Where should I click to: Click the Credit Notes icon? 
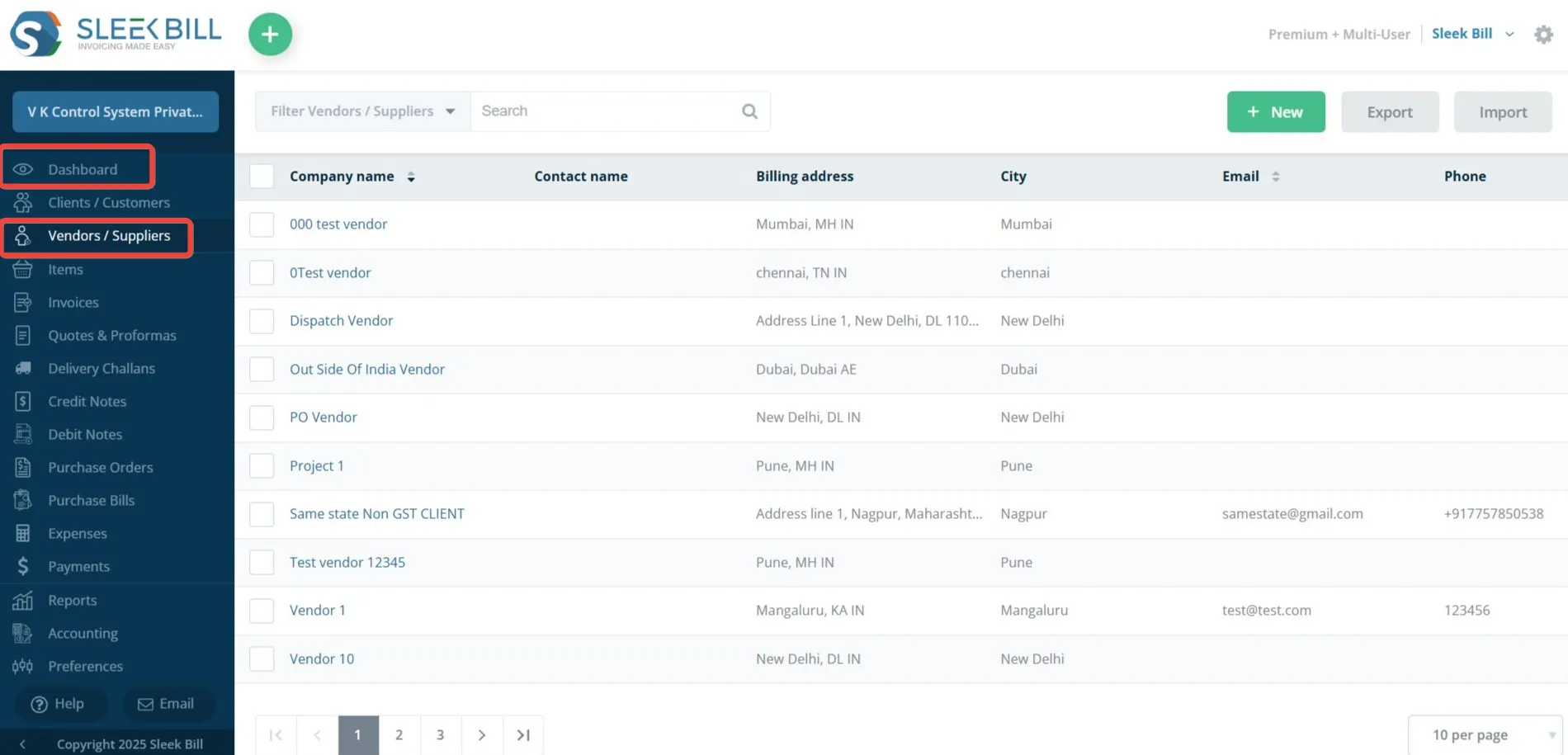click(x=23, y=401)
